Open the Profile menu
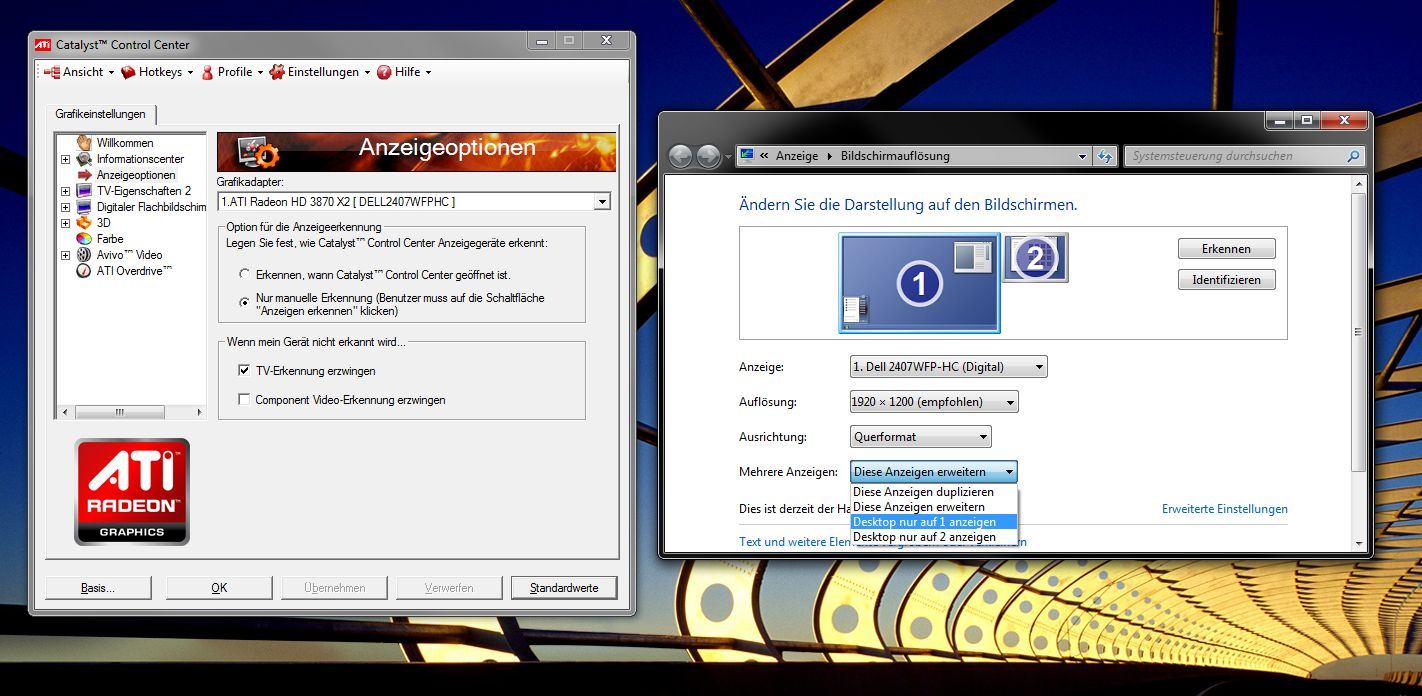The height and width of the screenshot is (696, 1422). coord(232,72)
